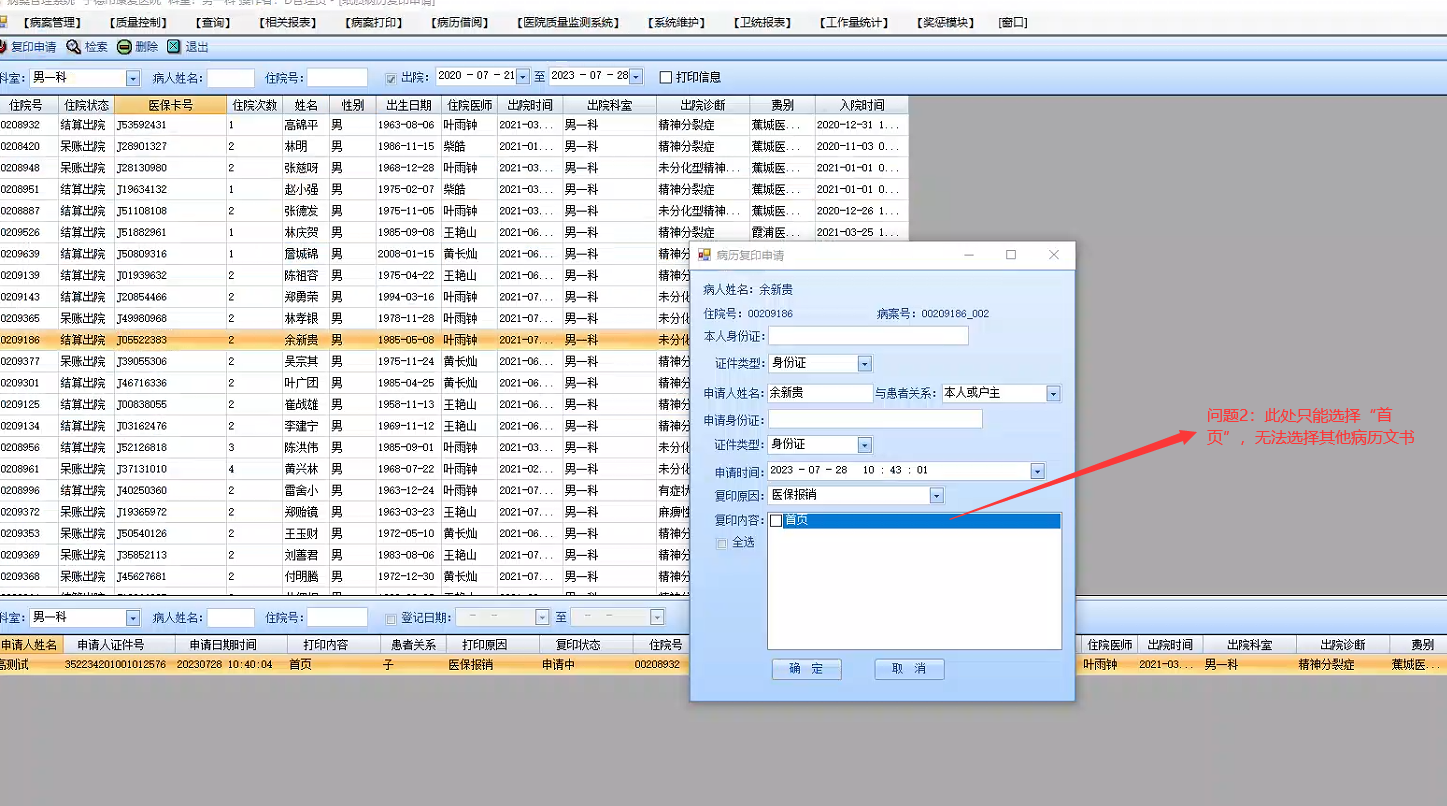Tick the 登记日期 checkbox in lower filter
The height and width of the screenshot is (806, 1447).
(391, 618)
